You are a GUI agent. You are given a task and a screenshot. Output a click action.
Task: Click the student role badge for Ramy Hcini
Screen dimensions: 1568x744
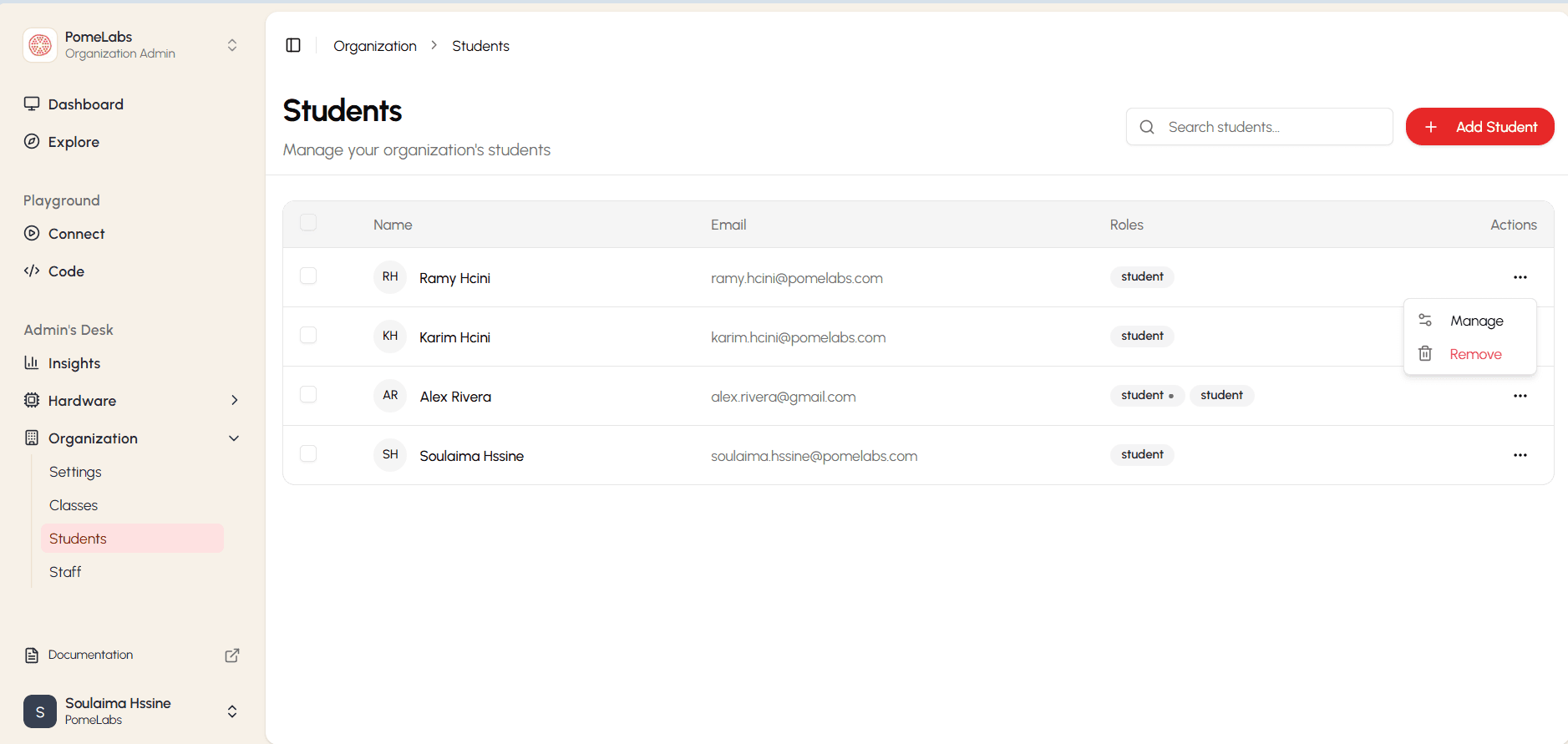(x=1142, y=276)
